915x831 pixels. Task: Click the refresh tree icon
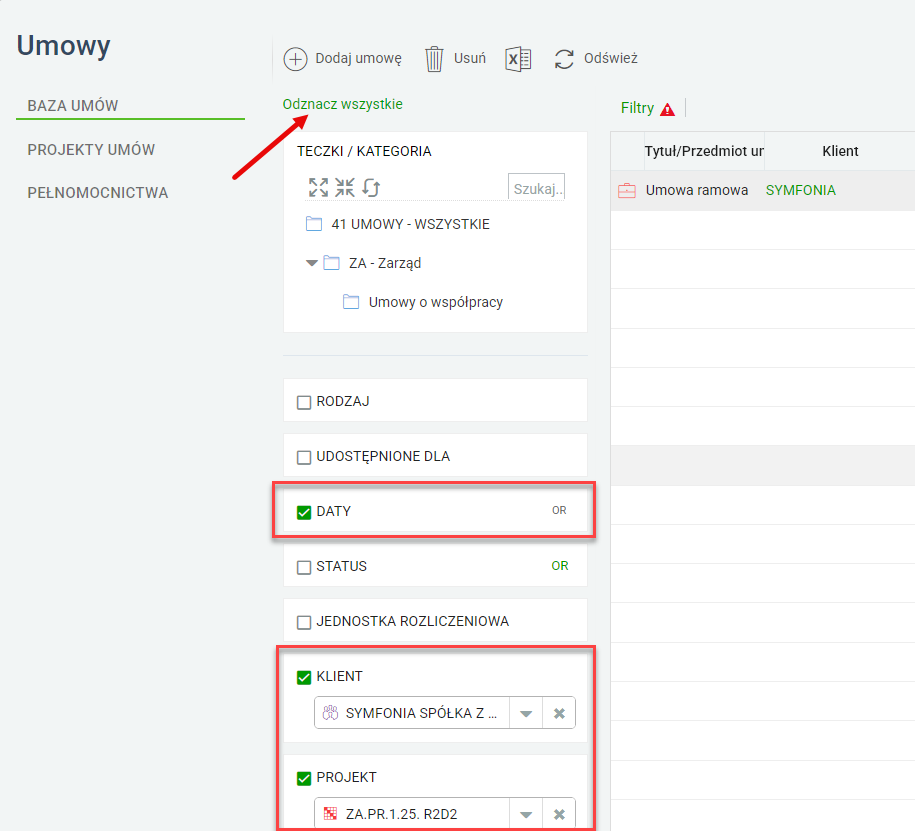point(371,187)
